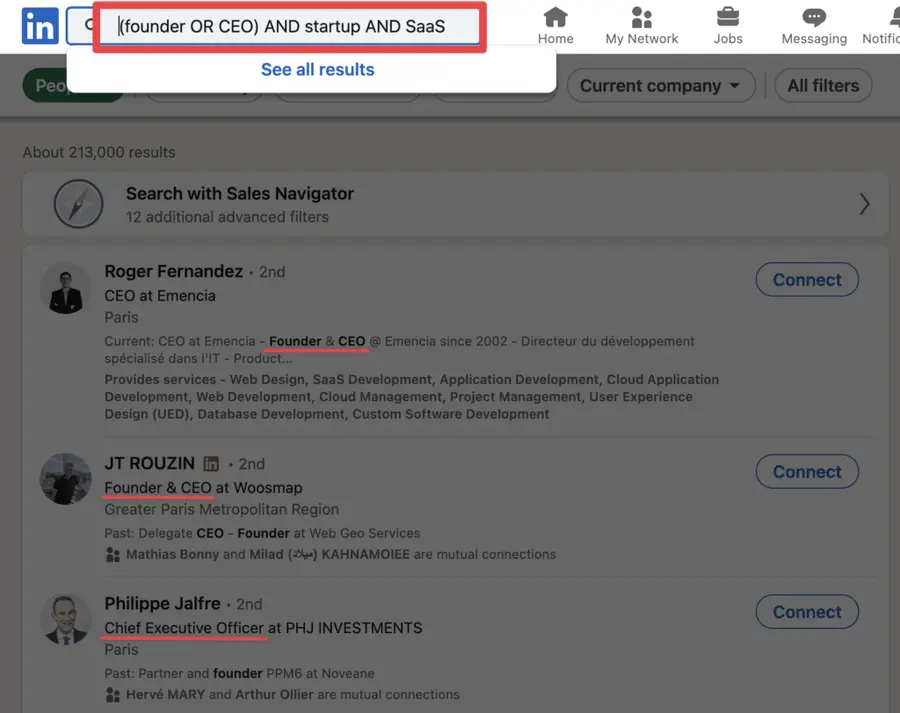Screen dimensions: 900x713
Task: Open Messaging via the chat icon
Action: (813, 18)
